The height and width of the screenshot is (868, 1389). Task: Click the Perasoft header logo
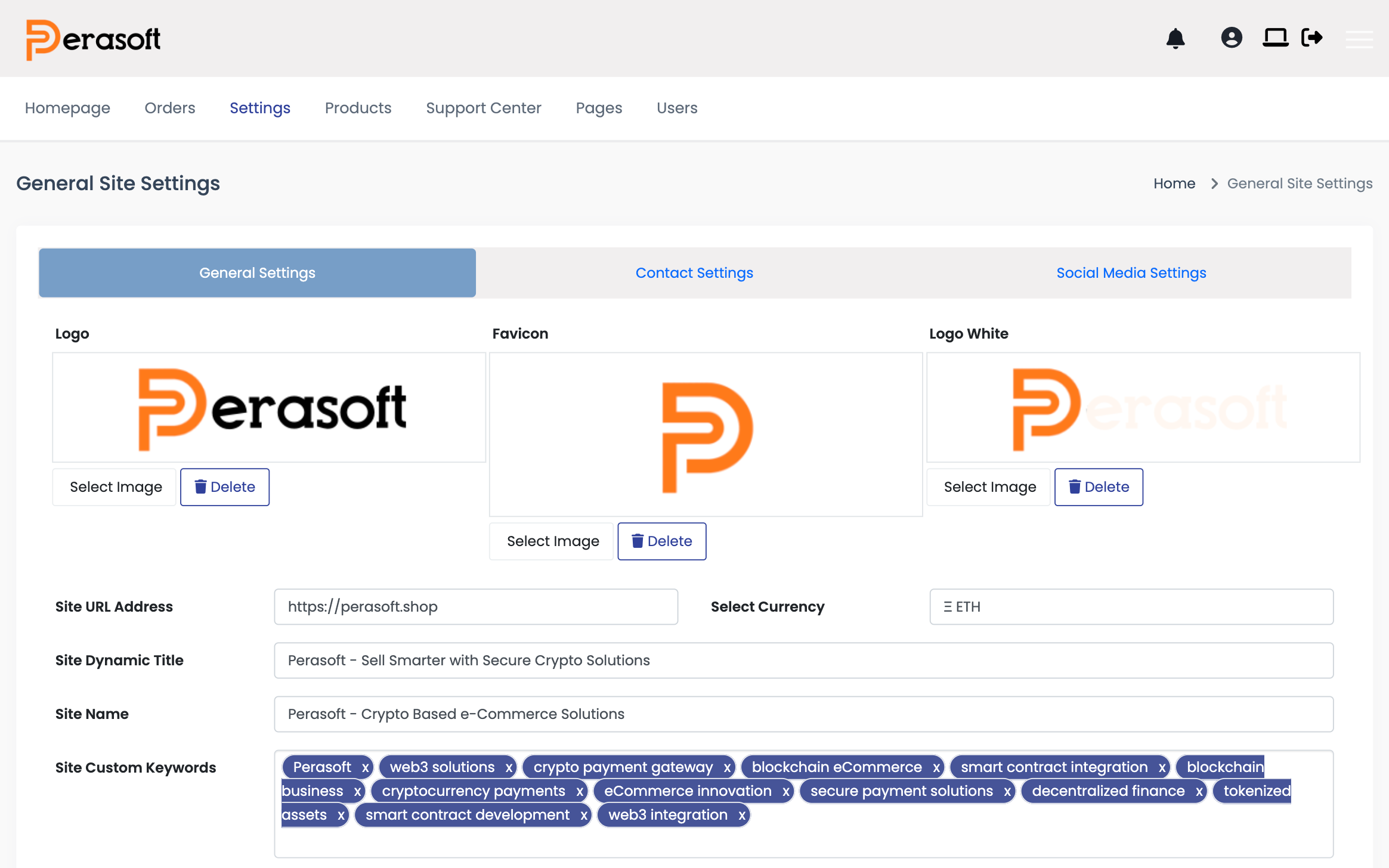point(93,39)
